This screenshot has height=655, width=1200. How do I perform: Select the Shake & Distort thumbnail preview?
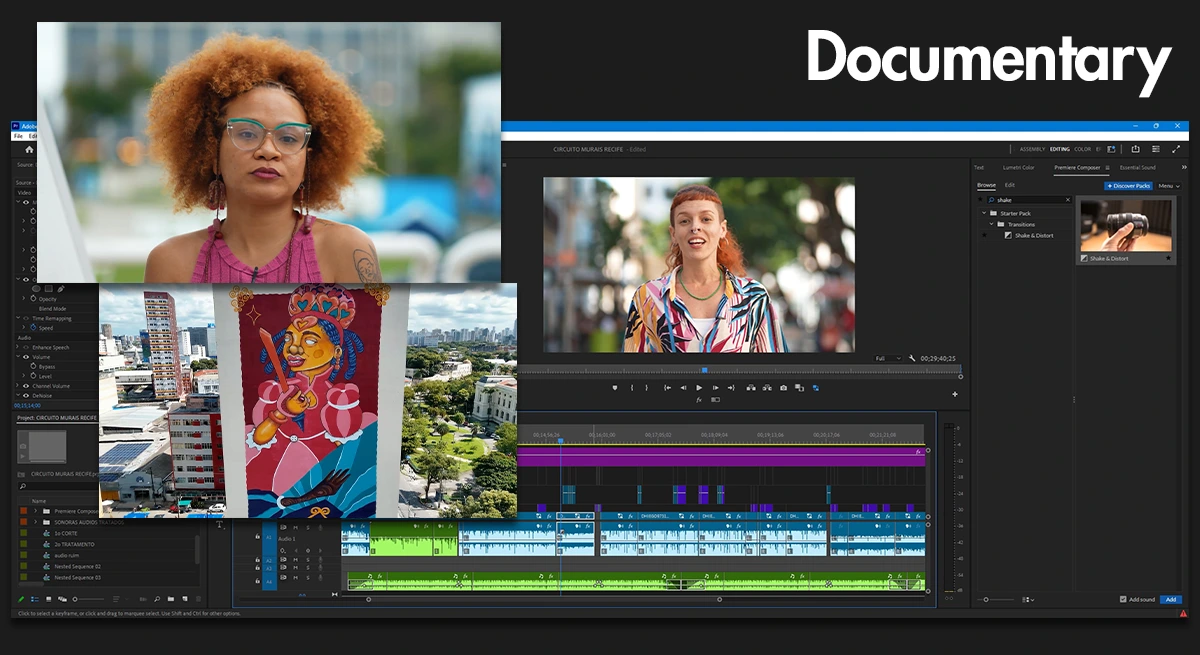pyautogui.click(x=1126, y=225)
